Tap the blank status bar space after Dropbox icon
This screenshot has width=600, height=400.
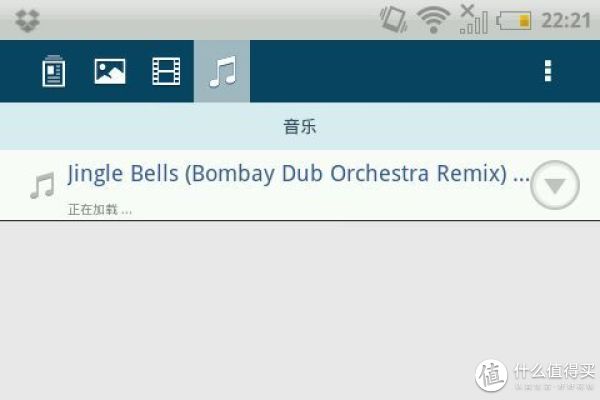(209, 20)
